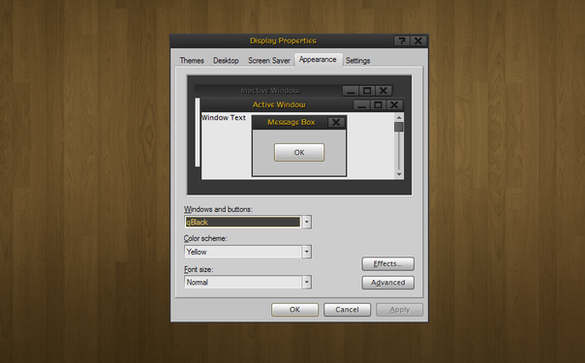
Task: Close the Display Properties dialog
Action: point(418,41)
